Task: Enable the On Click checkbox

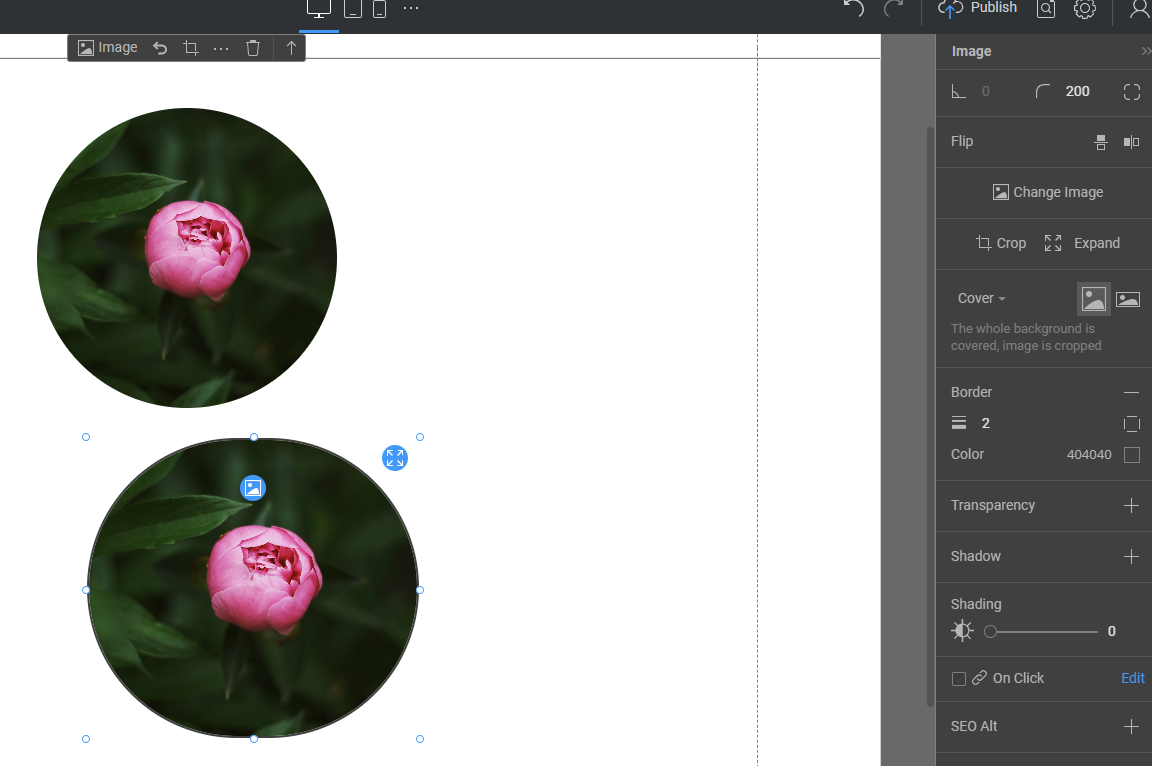Action: pyautogui.click(x=959, y=679)
